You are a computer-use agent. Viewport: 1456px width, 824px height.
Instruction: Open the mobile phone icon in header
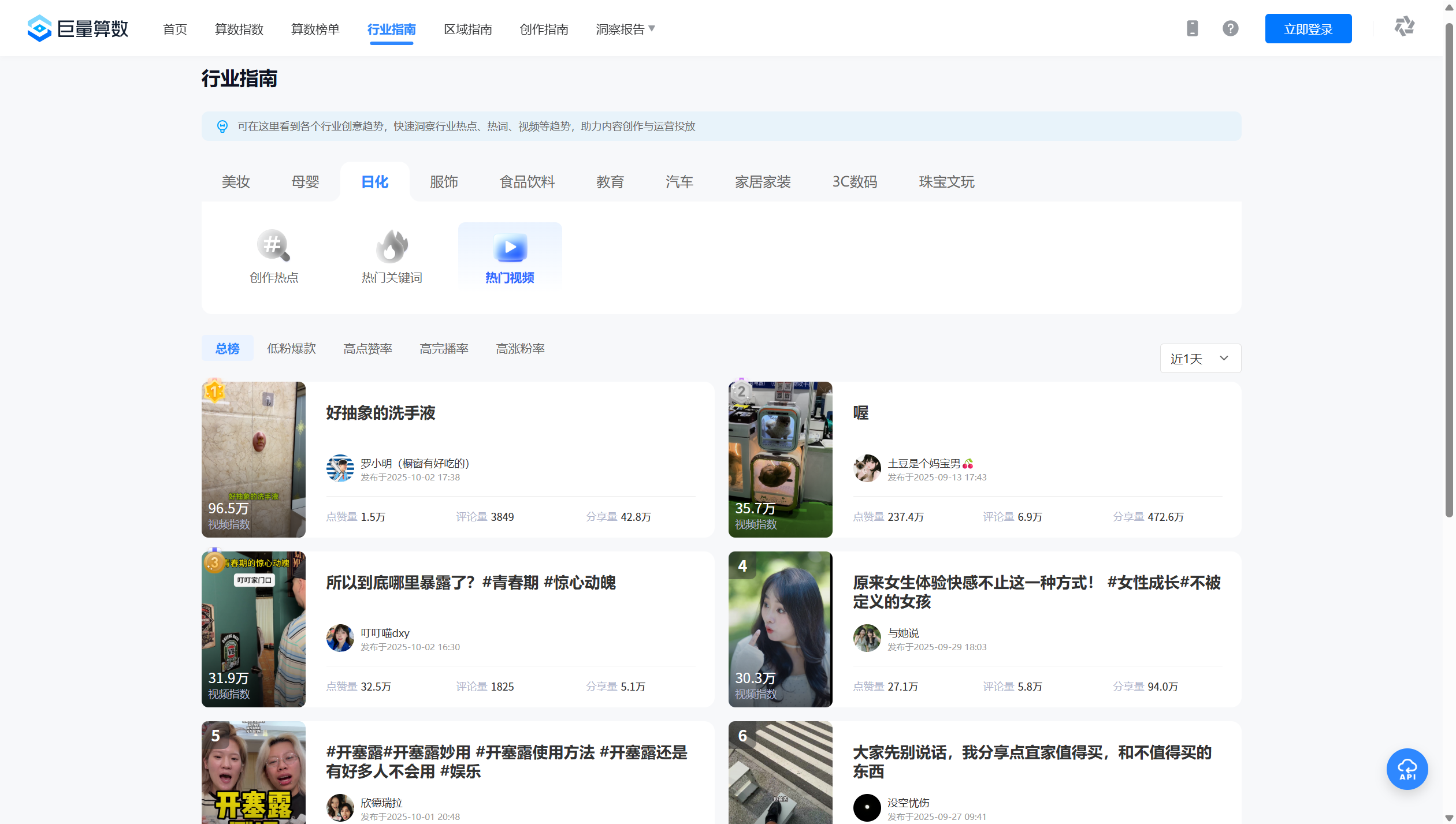pos(1192,28)
